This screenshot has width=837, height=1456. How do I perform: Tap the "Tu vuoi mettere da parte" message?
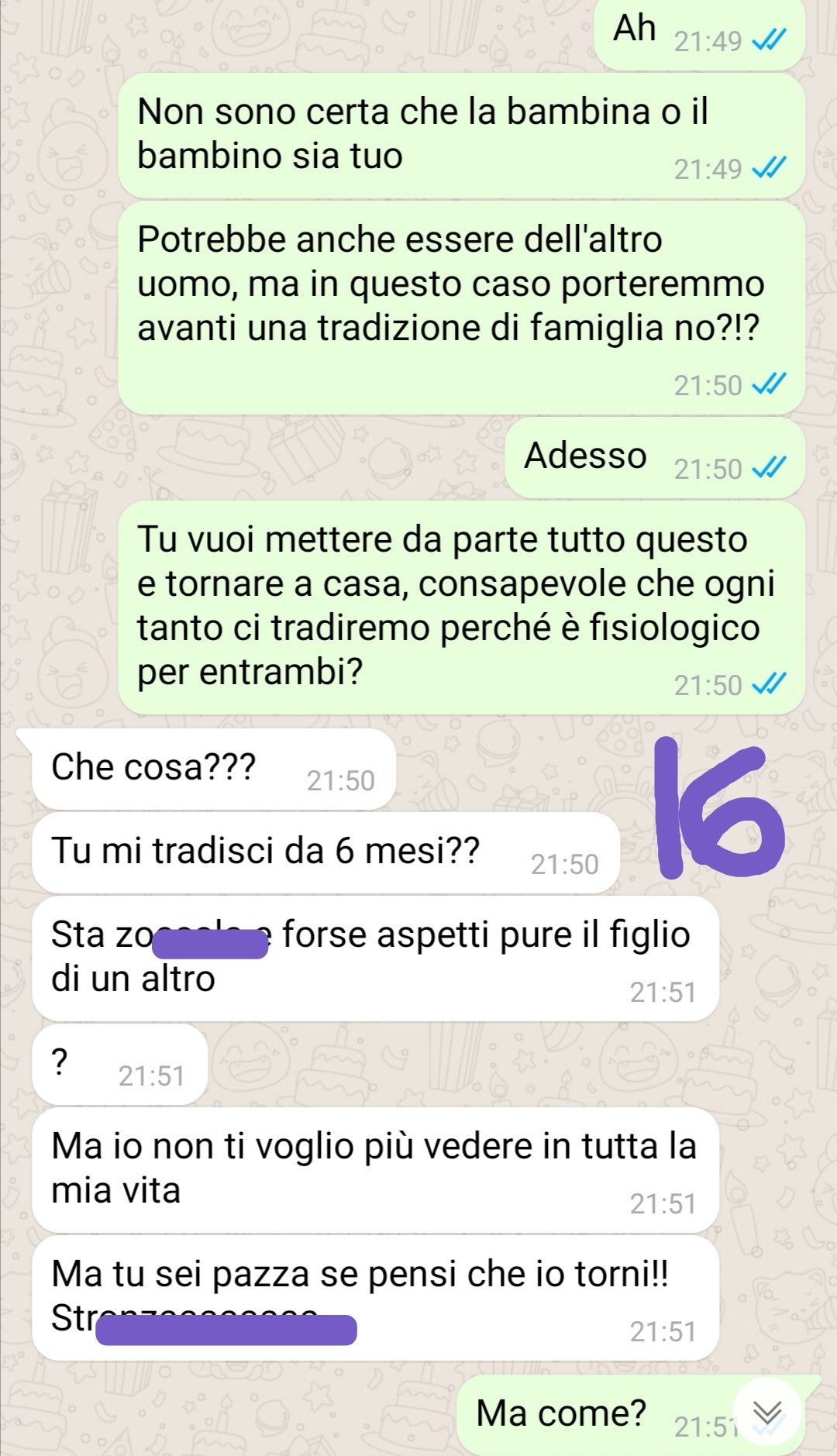tap(461, 607)
